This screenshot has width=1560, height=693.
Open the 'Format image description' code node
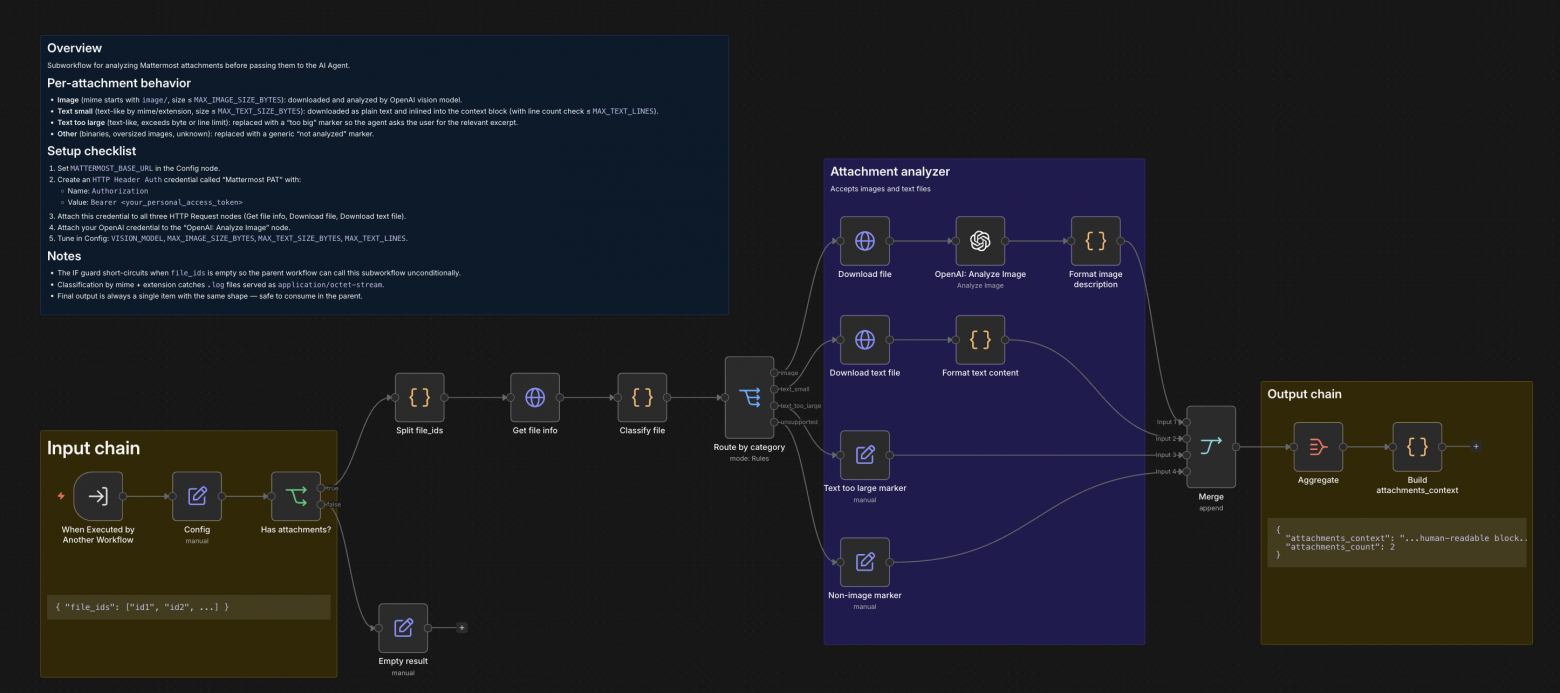(1095, 241)
